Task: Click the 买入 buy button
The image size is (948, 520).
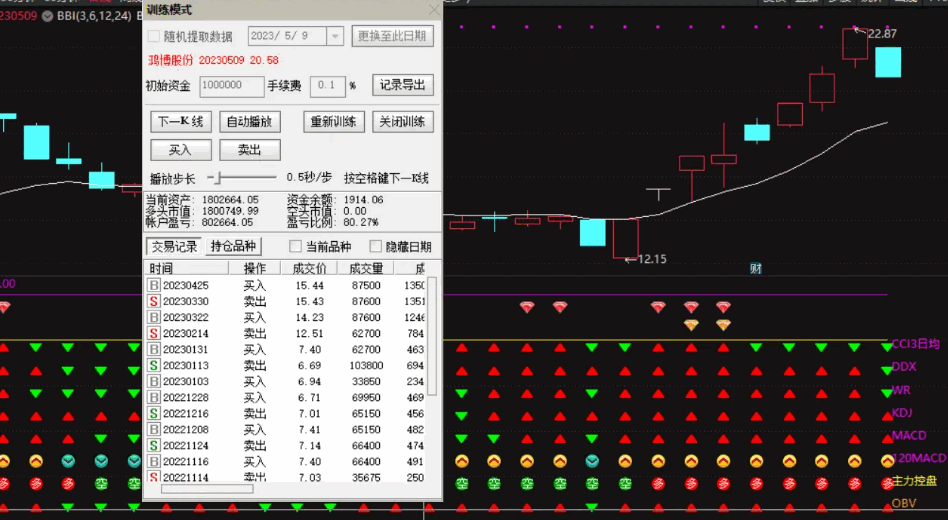Action: tap(181, 149)
